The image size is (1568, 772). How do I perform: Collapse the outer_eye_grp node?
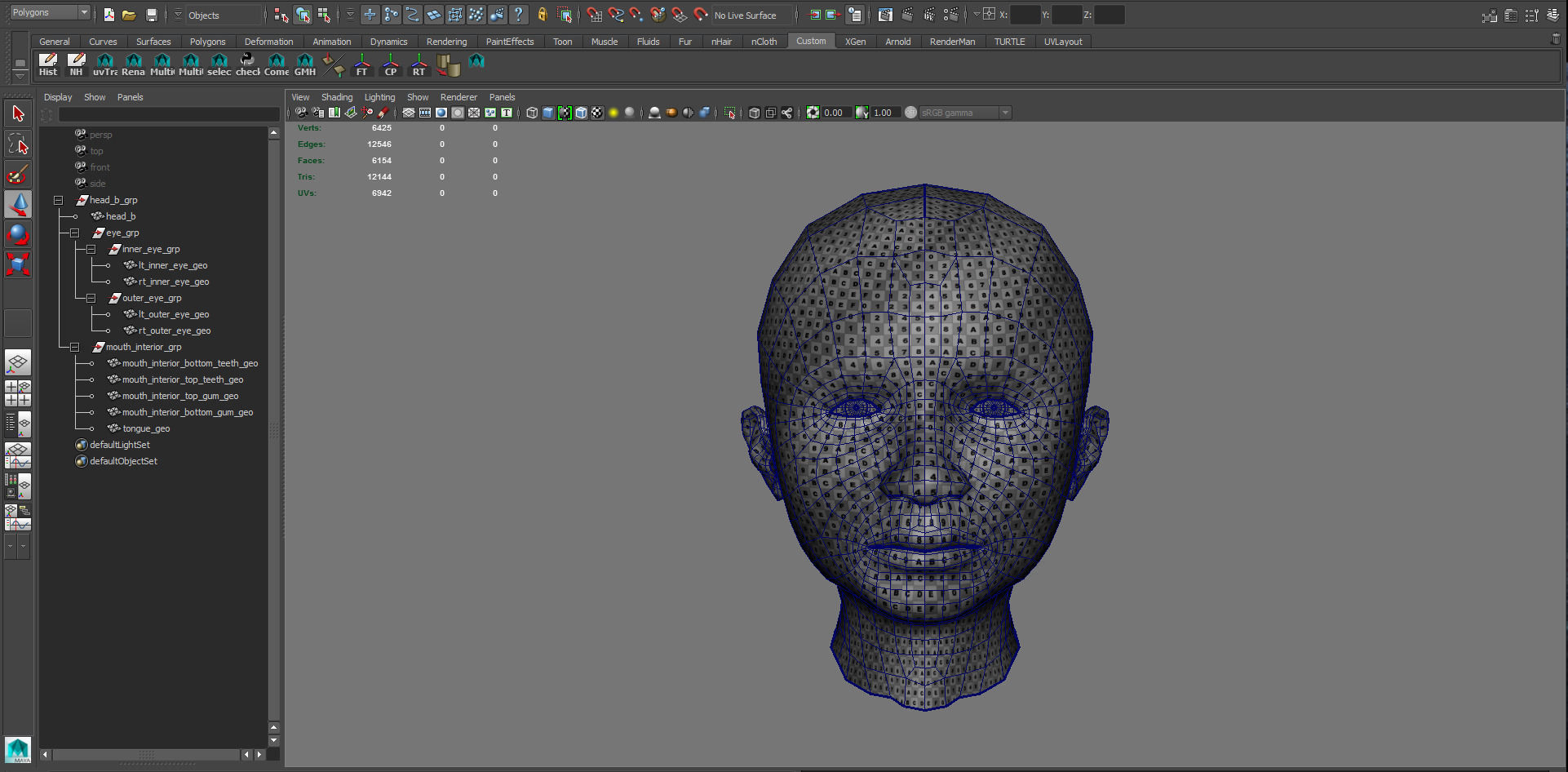click(91, 298)
